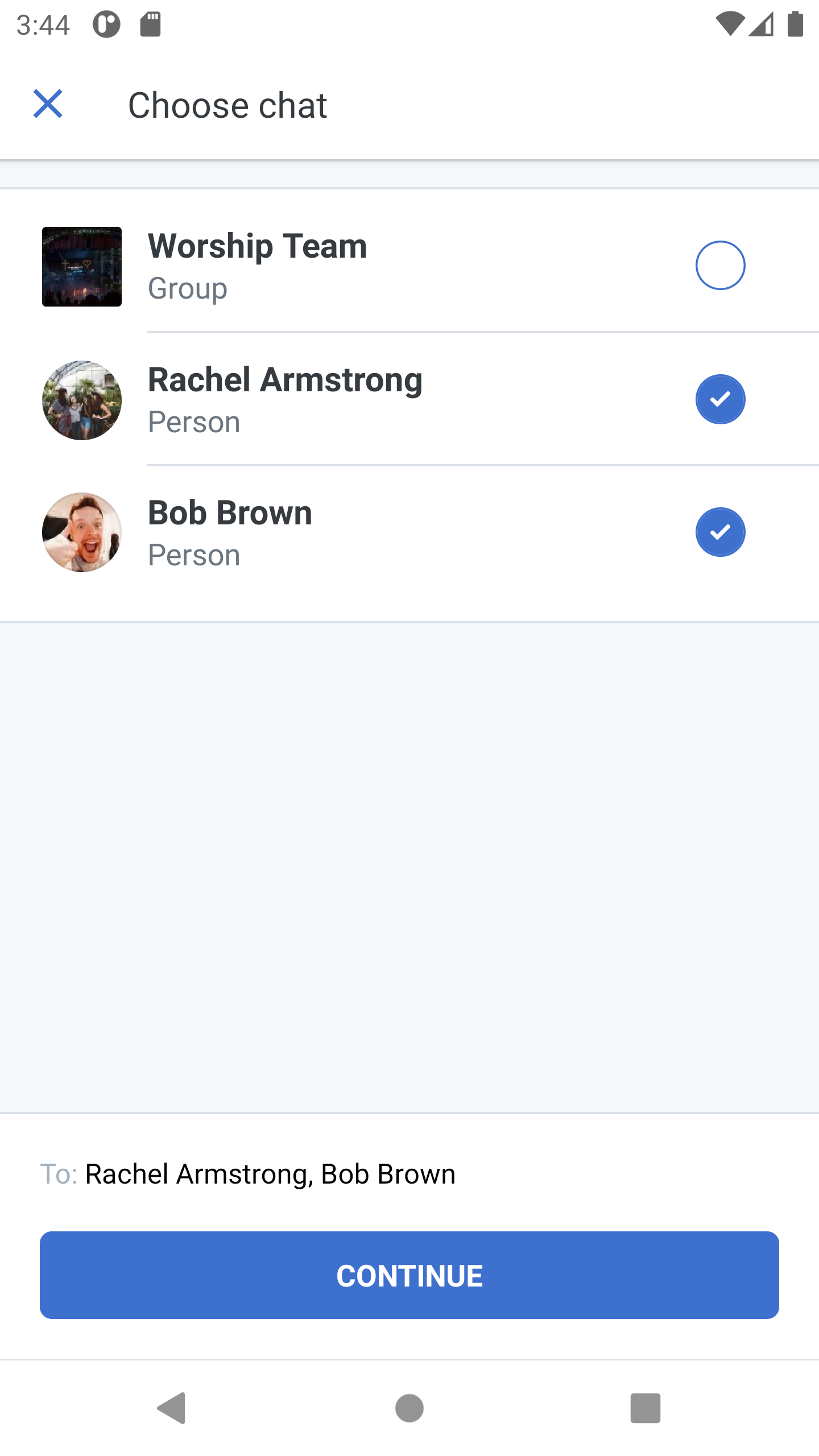Tap the Android back navigation button
Viewport: 819px width, 1456px height.
pos(172,1408)
